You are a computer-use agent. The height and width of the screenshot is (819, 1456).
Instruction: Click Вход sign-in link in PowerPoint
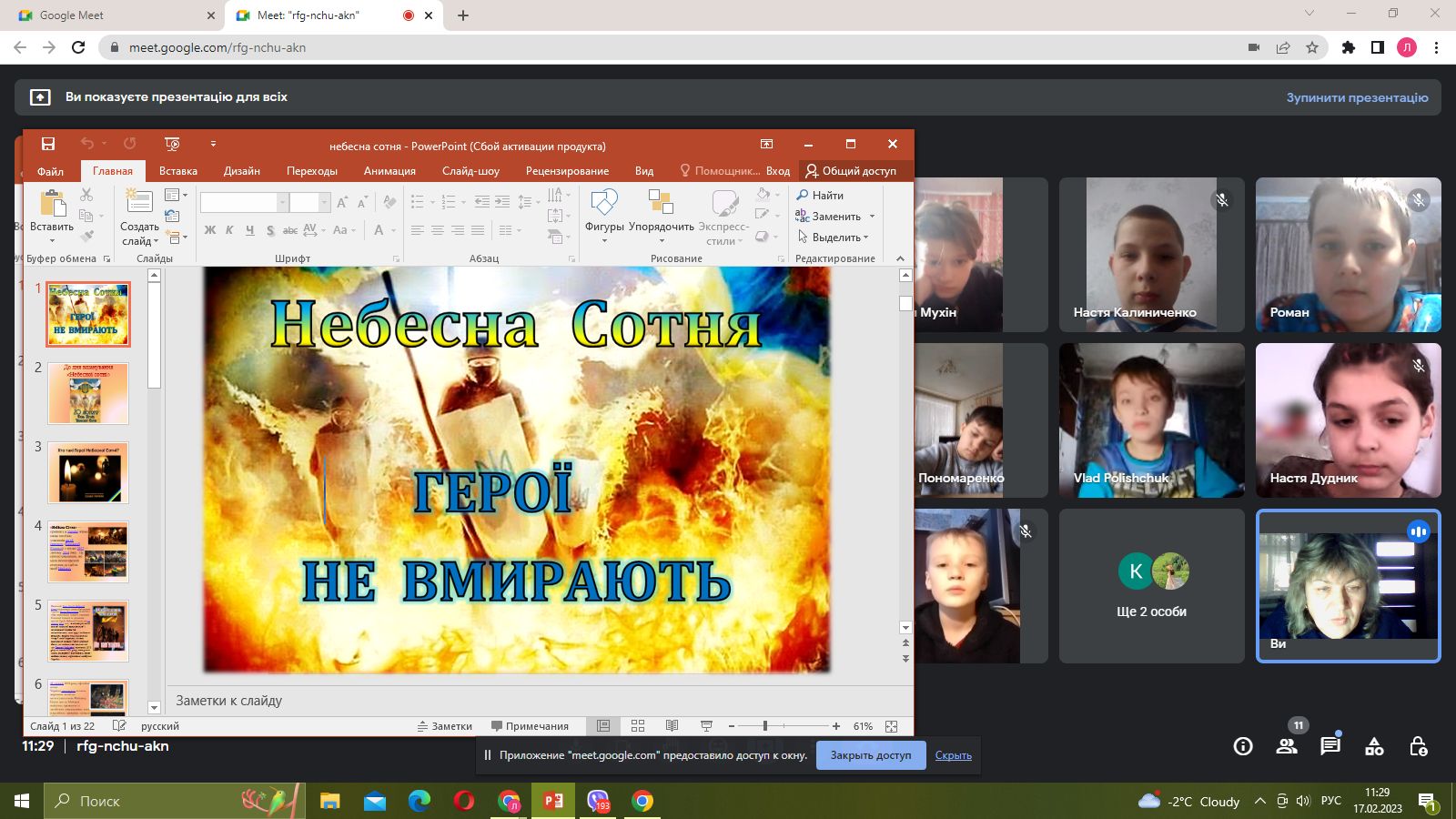(778, 171)
